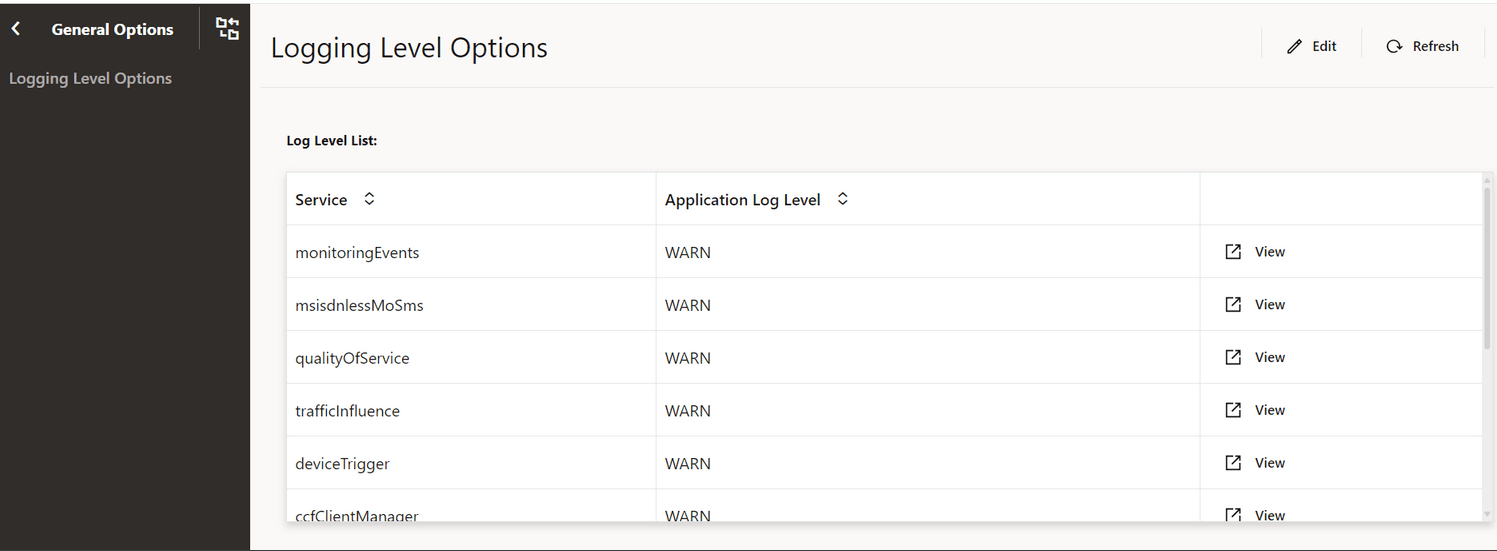The image size is (1497, 551).
Task: Sort table by Service column arrows
Action: coord(369,199)
